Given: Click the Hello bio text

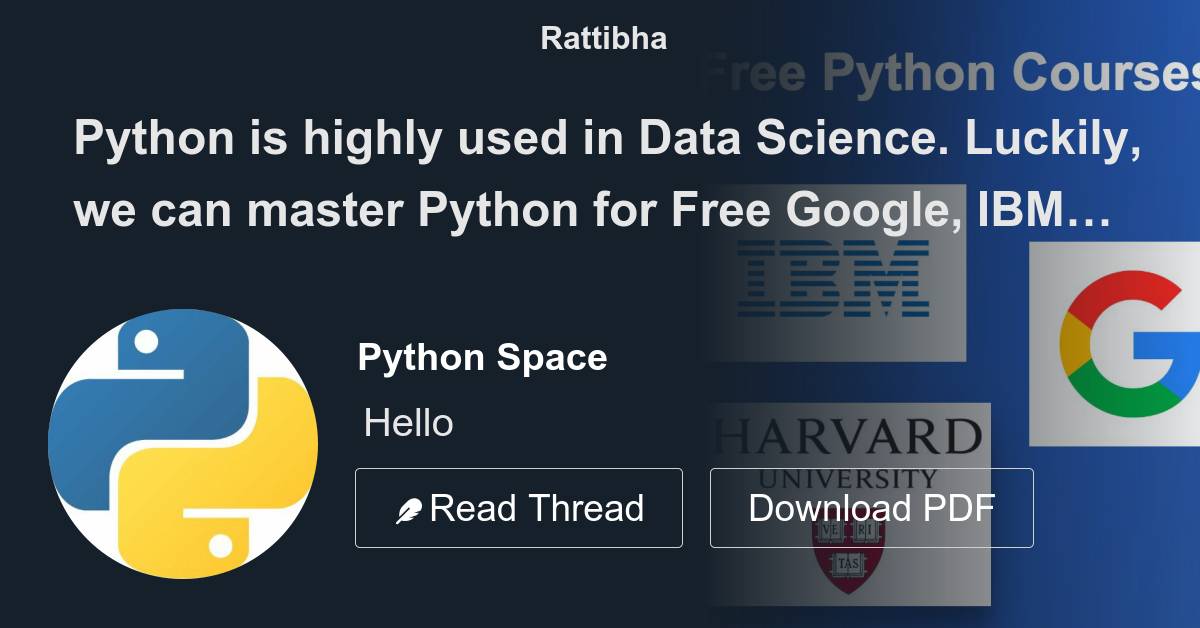Looking at the screenshot, I should click(x=408, y=423).
